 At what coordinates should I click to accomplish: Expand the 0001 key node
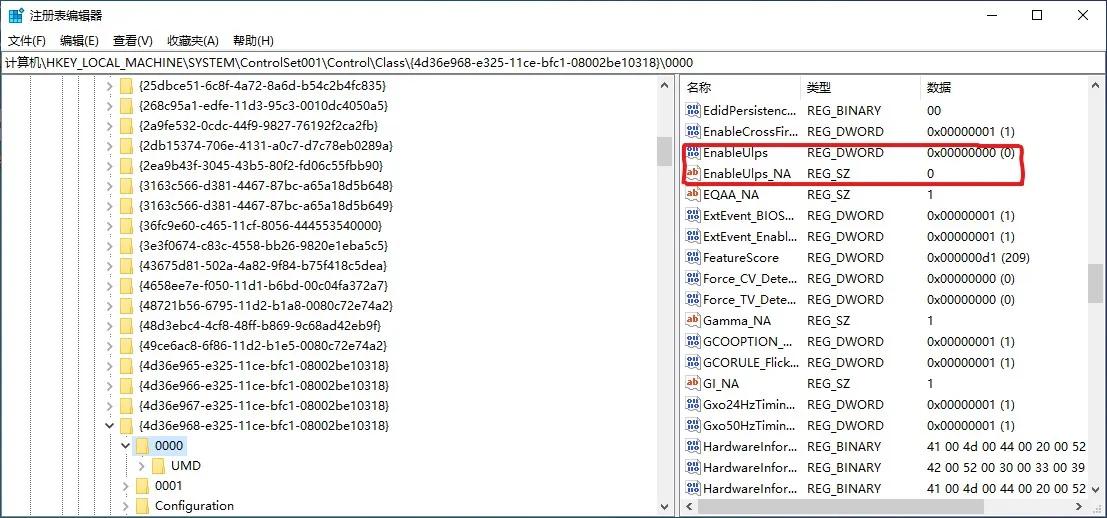(126, 486)
